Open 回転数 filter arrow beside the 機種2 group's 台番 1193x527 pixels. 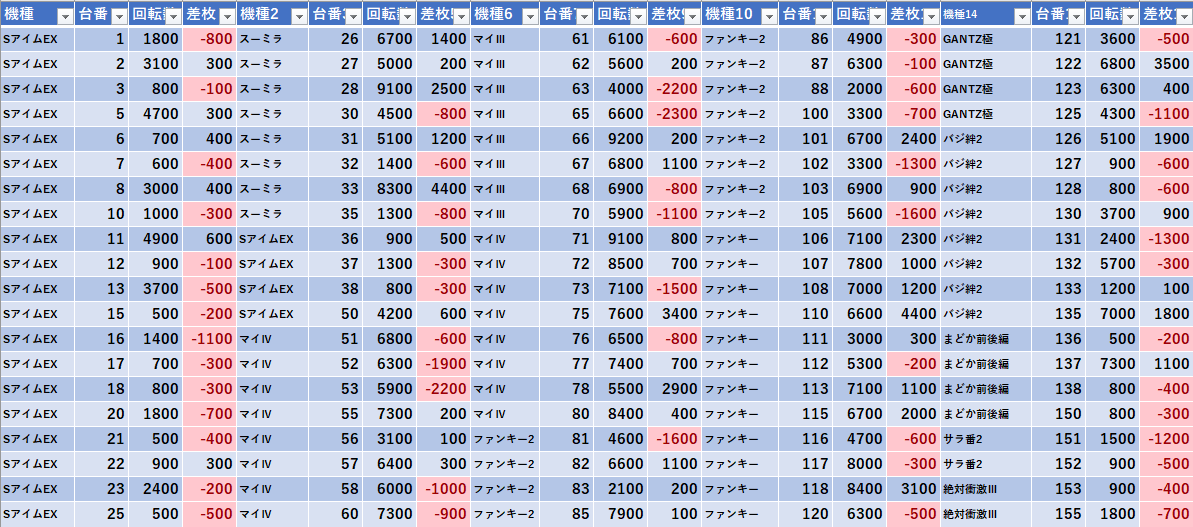[x=406, y=17]
